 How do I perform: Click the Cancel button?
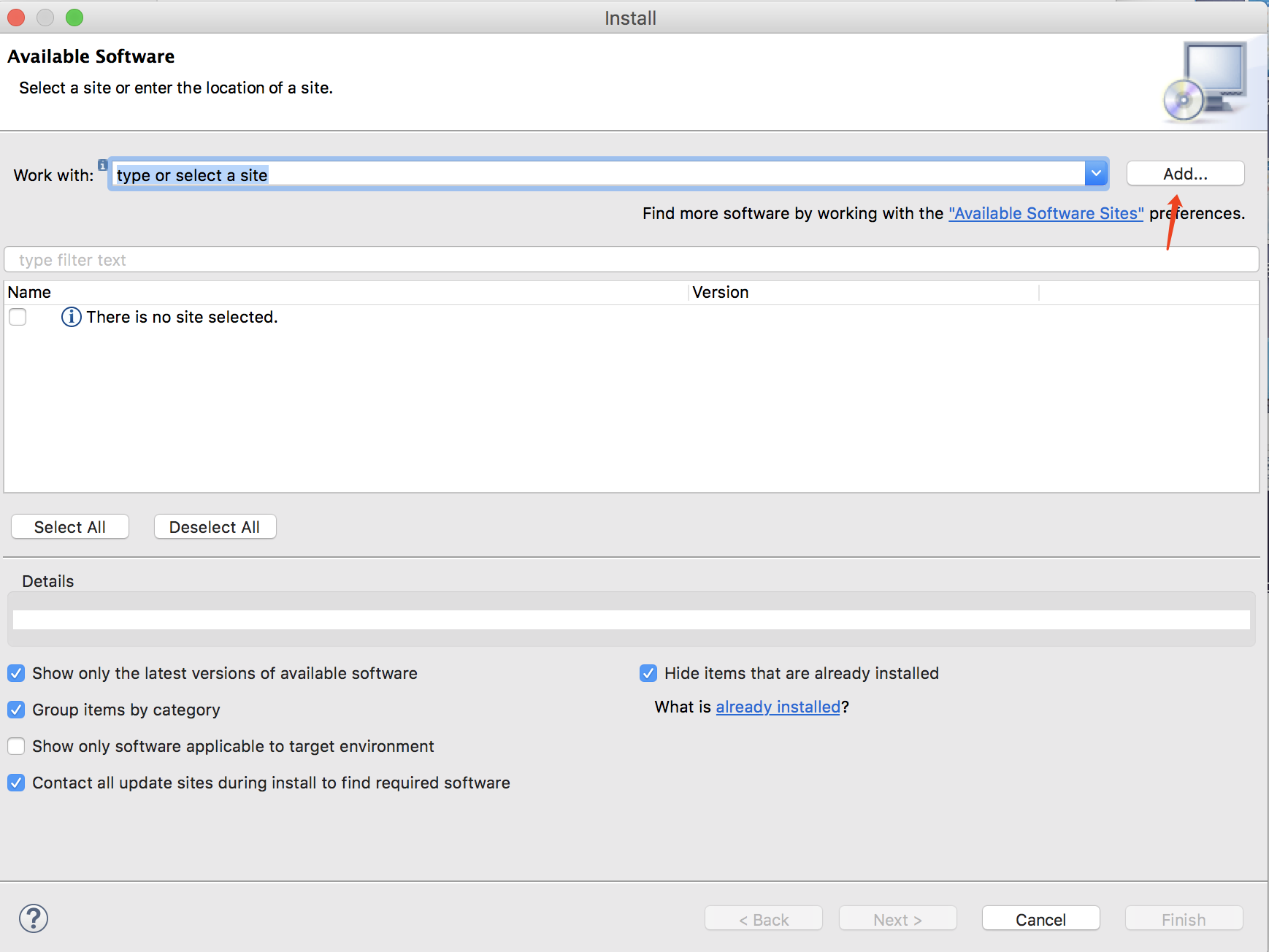pos(1040,919)
